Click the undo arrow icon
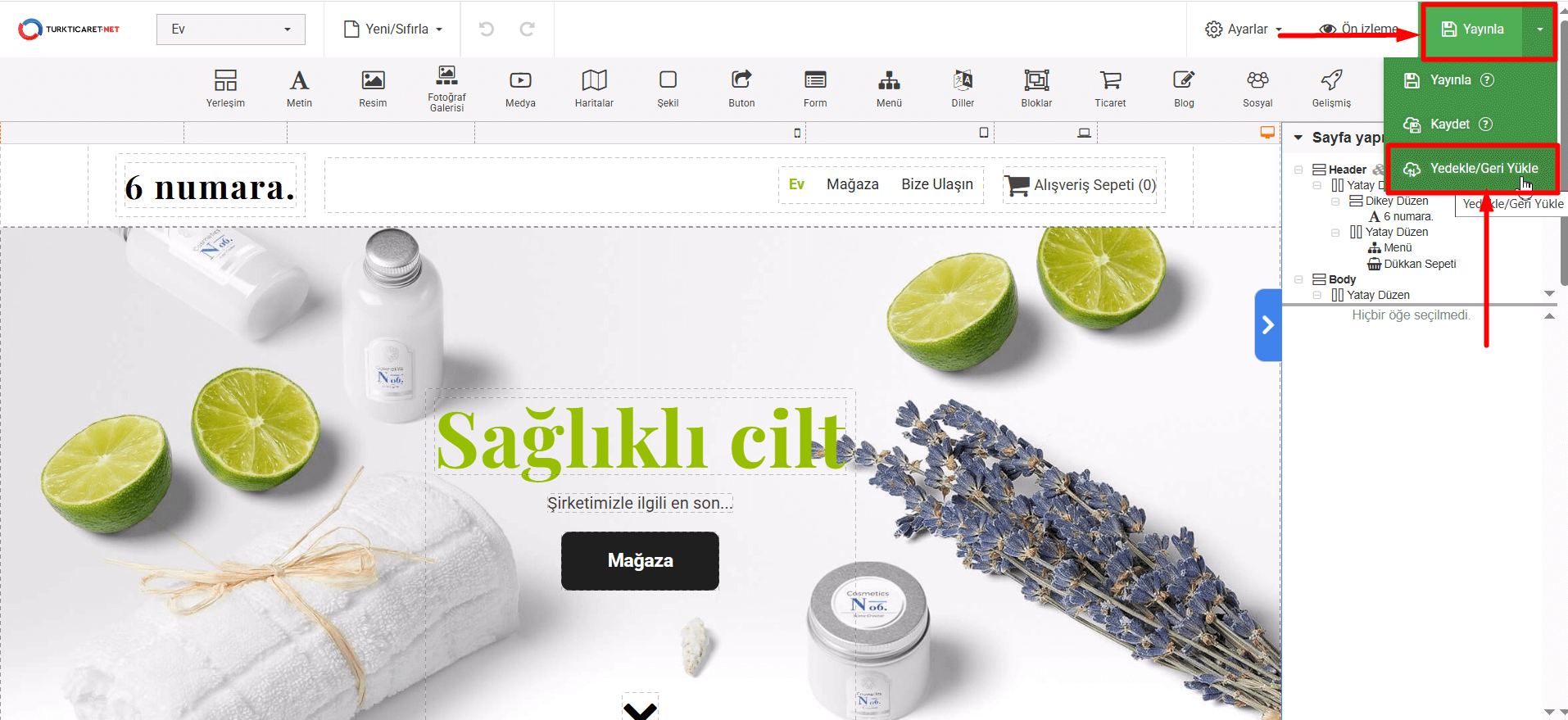 pyautogui.click(x=487, y=29)
